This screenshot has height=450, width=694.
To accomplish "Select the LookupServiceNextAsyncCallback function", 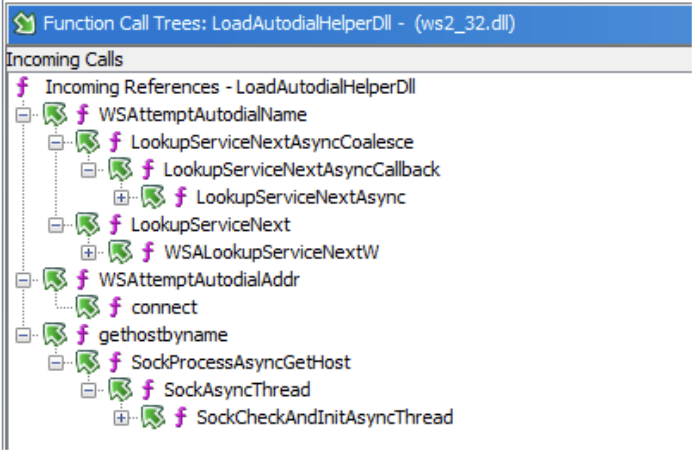I will (x=301, y=170).
